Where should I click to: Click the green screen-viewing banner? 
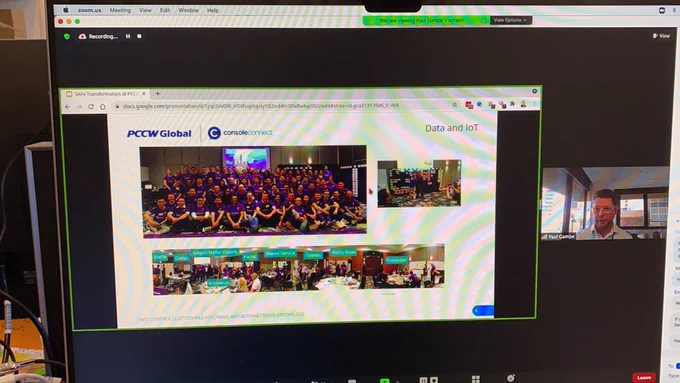(426, 20)
